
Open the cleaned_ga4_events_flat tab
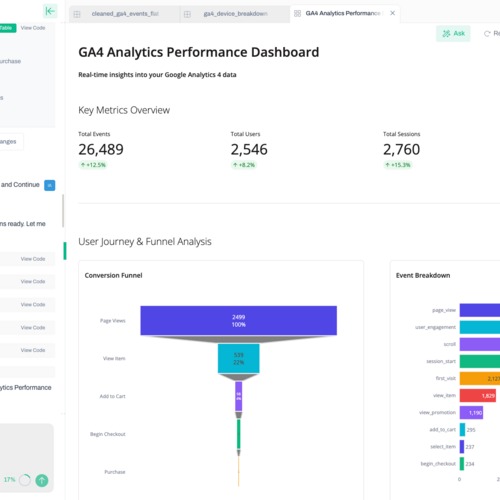pyautogui.click(x=125, y=14)
